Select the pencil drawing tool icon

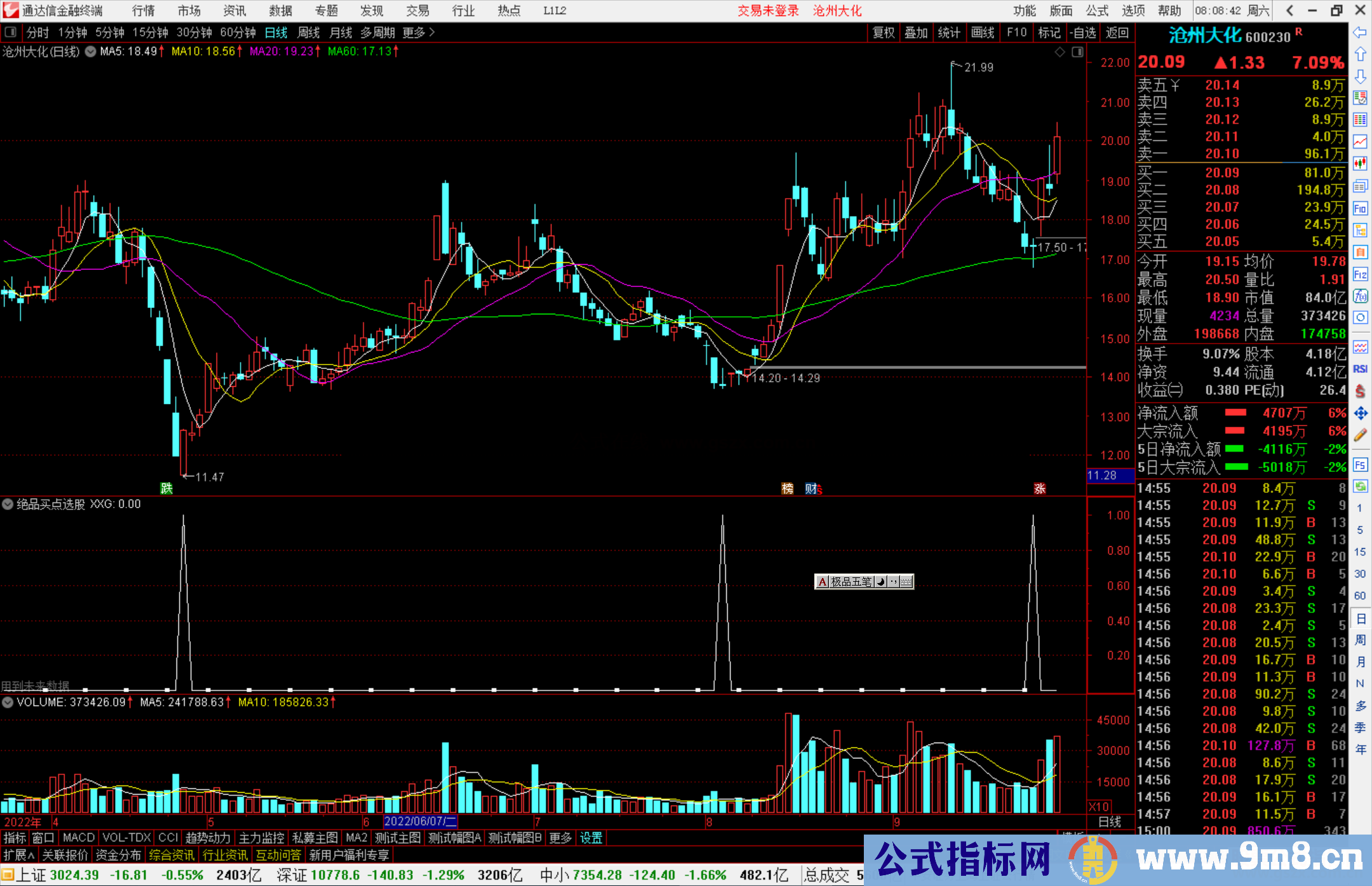coord(1360,435)
